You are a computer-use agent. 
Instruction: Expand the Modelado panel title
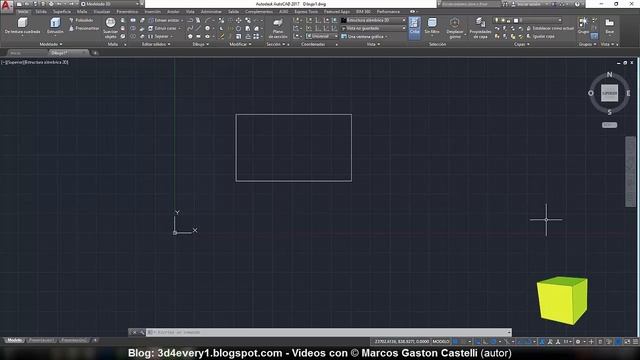[x=51, y=44]
